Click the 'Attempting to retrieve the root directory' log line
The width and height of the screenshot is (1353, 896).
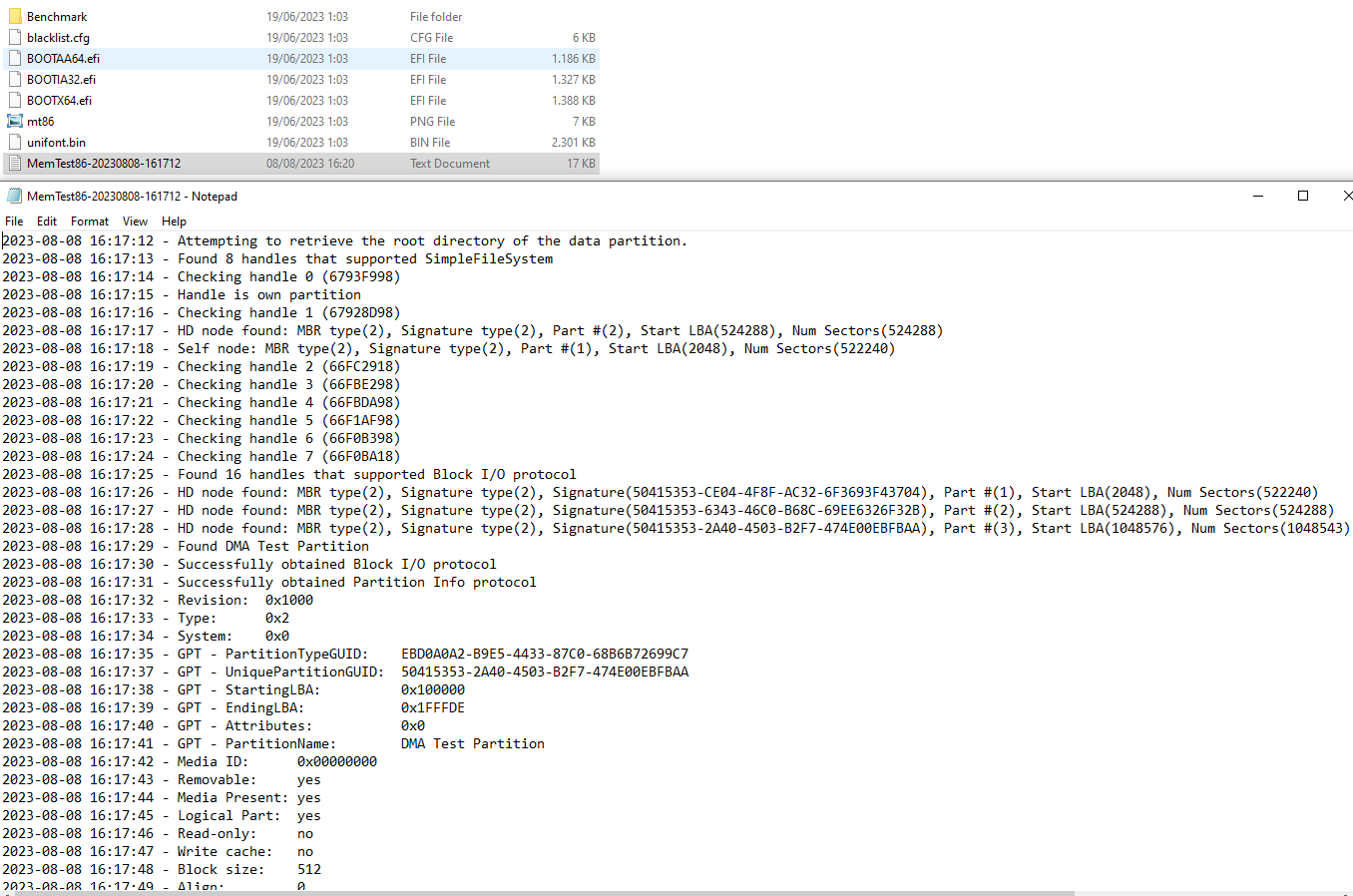[344, 240]
